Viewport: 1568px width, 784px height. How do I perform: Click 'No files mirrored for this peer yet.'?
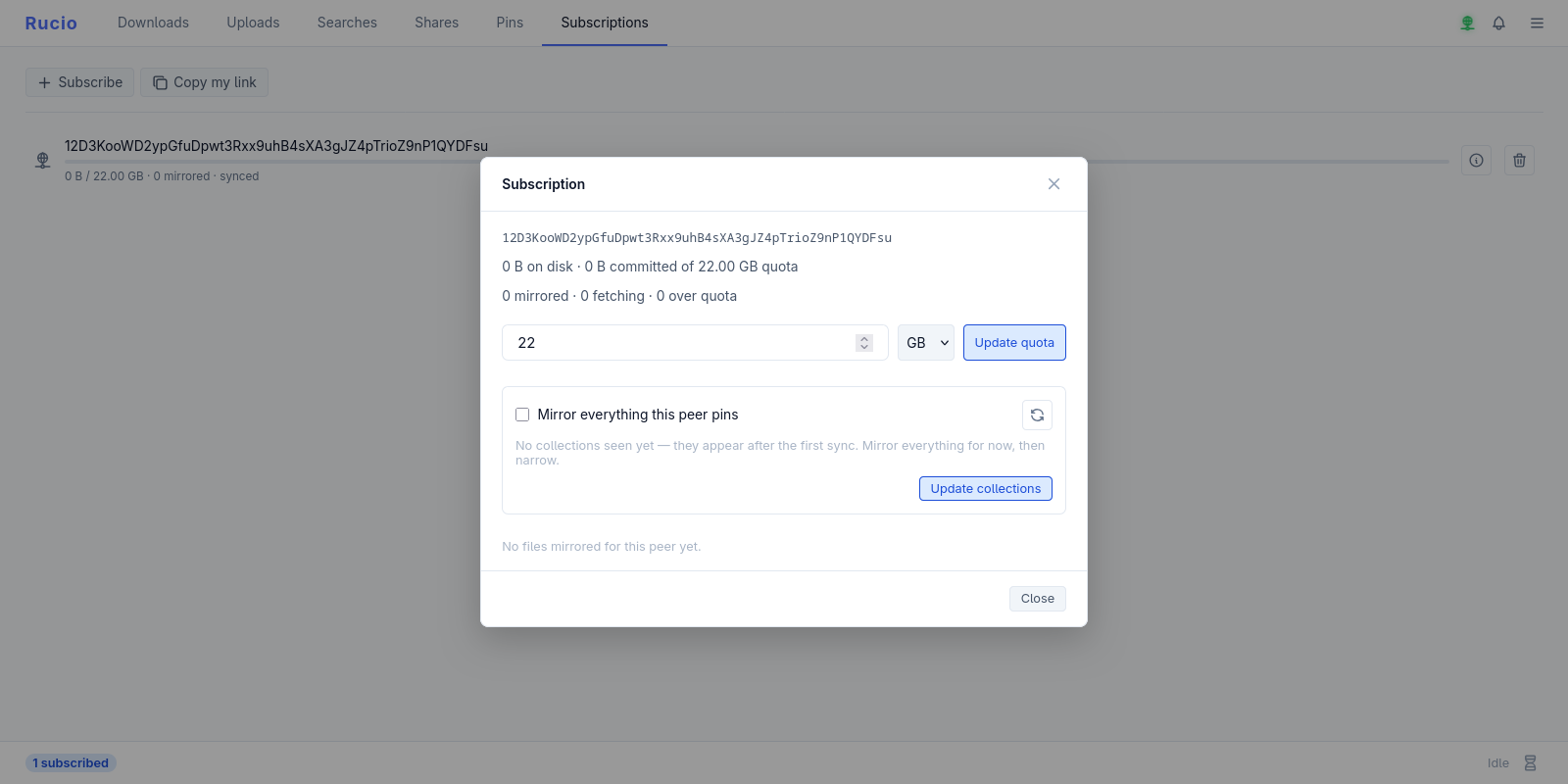pyautogui.click(x=602, y=547)
